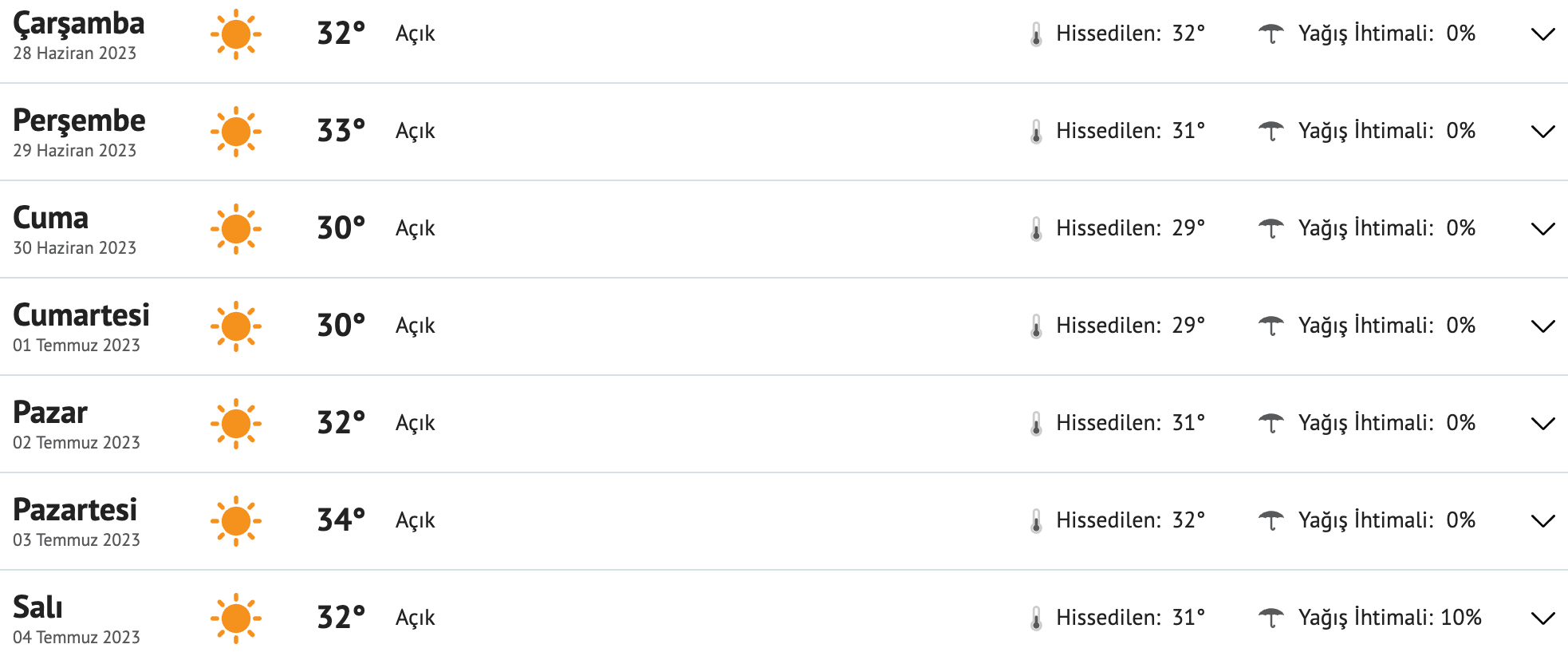Open Cumartesi details with chevron arrow
The height and width of the screenshot is (656, 1568).
click(1543, 326)
